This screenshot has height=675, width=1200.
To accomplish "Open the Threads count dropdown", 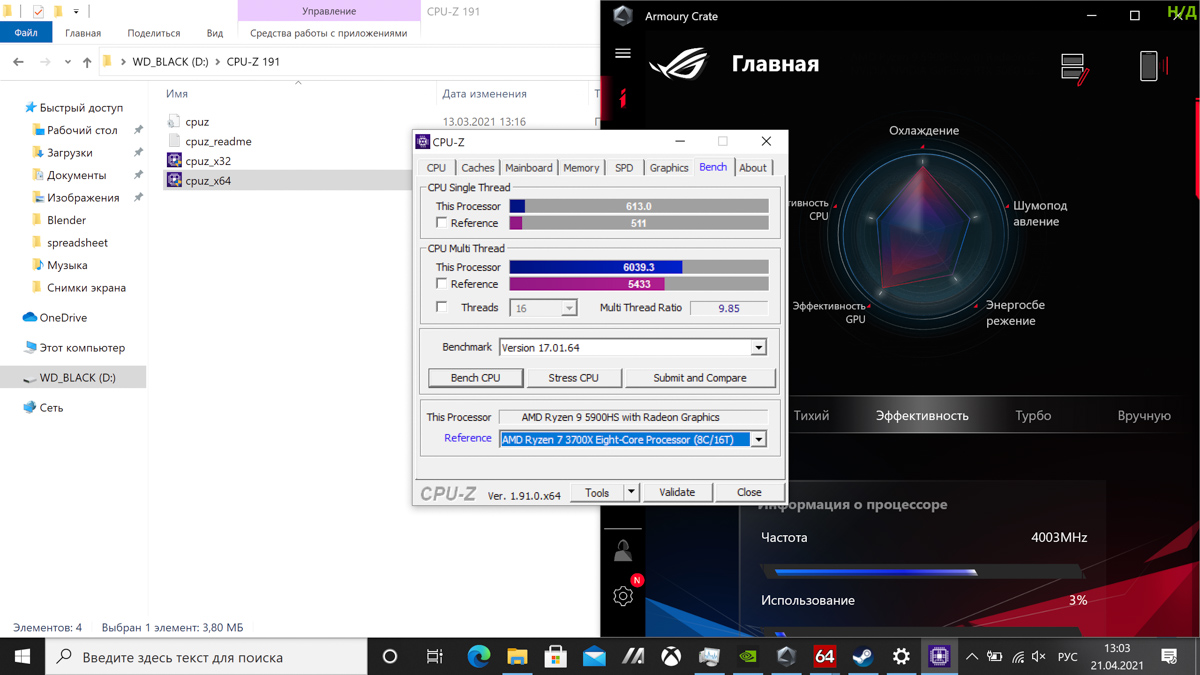I will coord(568,309).
